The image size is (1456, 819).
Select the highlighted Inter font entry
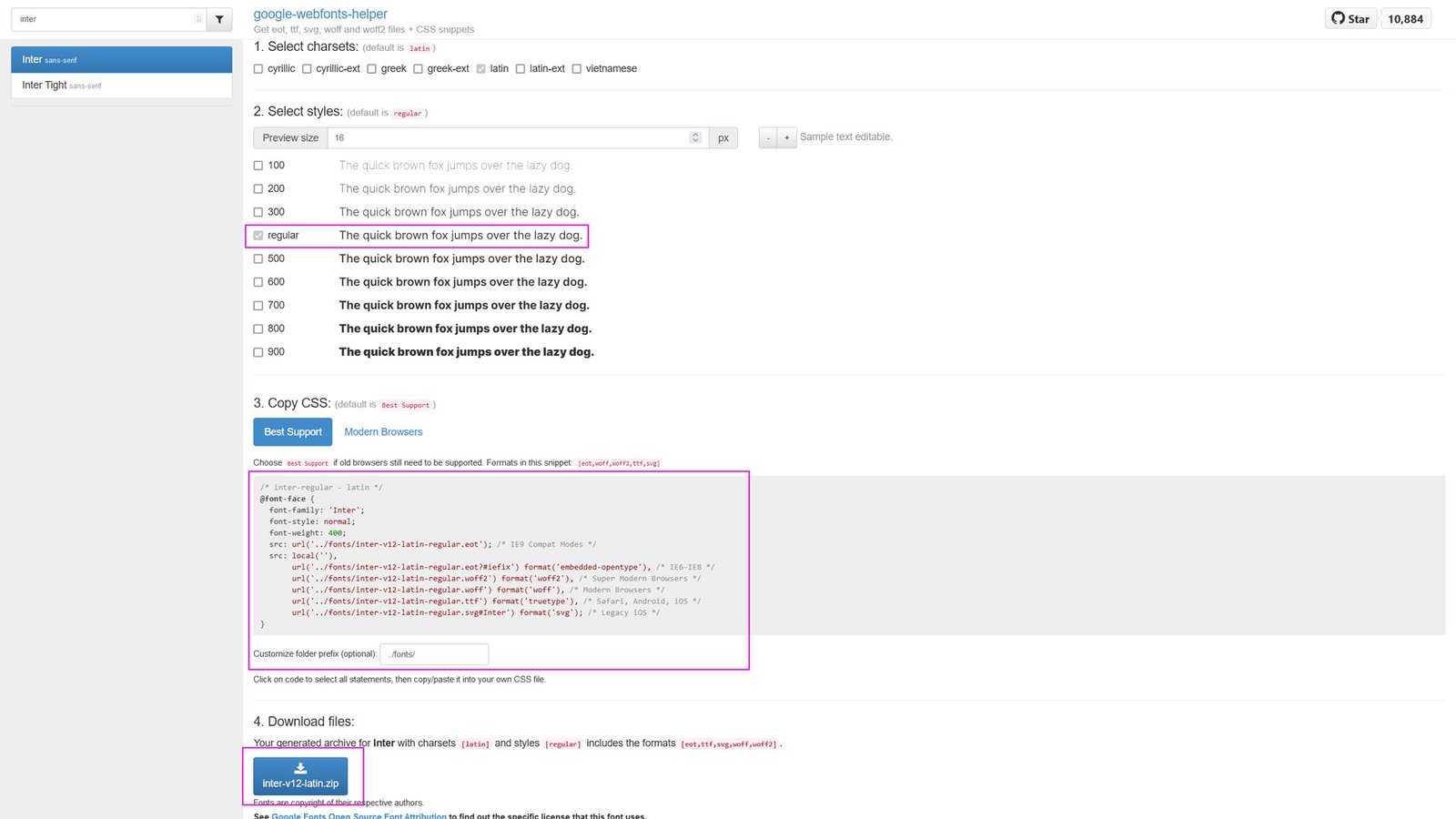coord(121,59)
